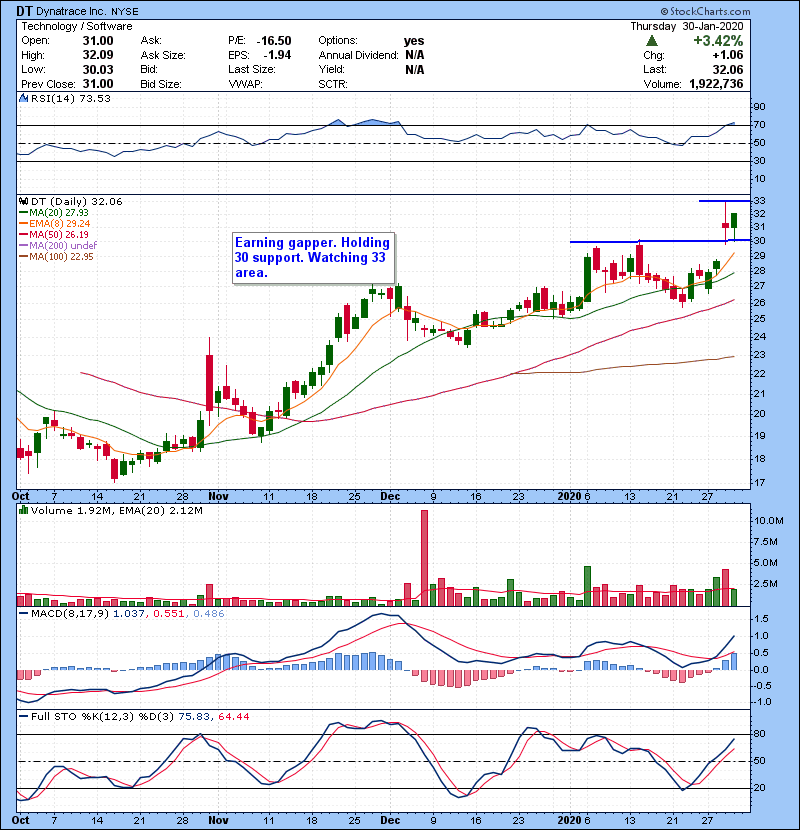Click the Technology / Software sector label

coord(77,26)
